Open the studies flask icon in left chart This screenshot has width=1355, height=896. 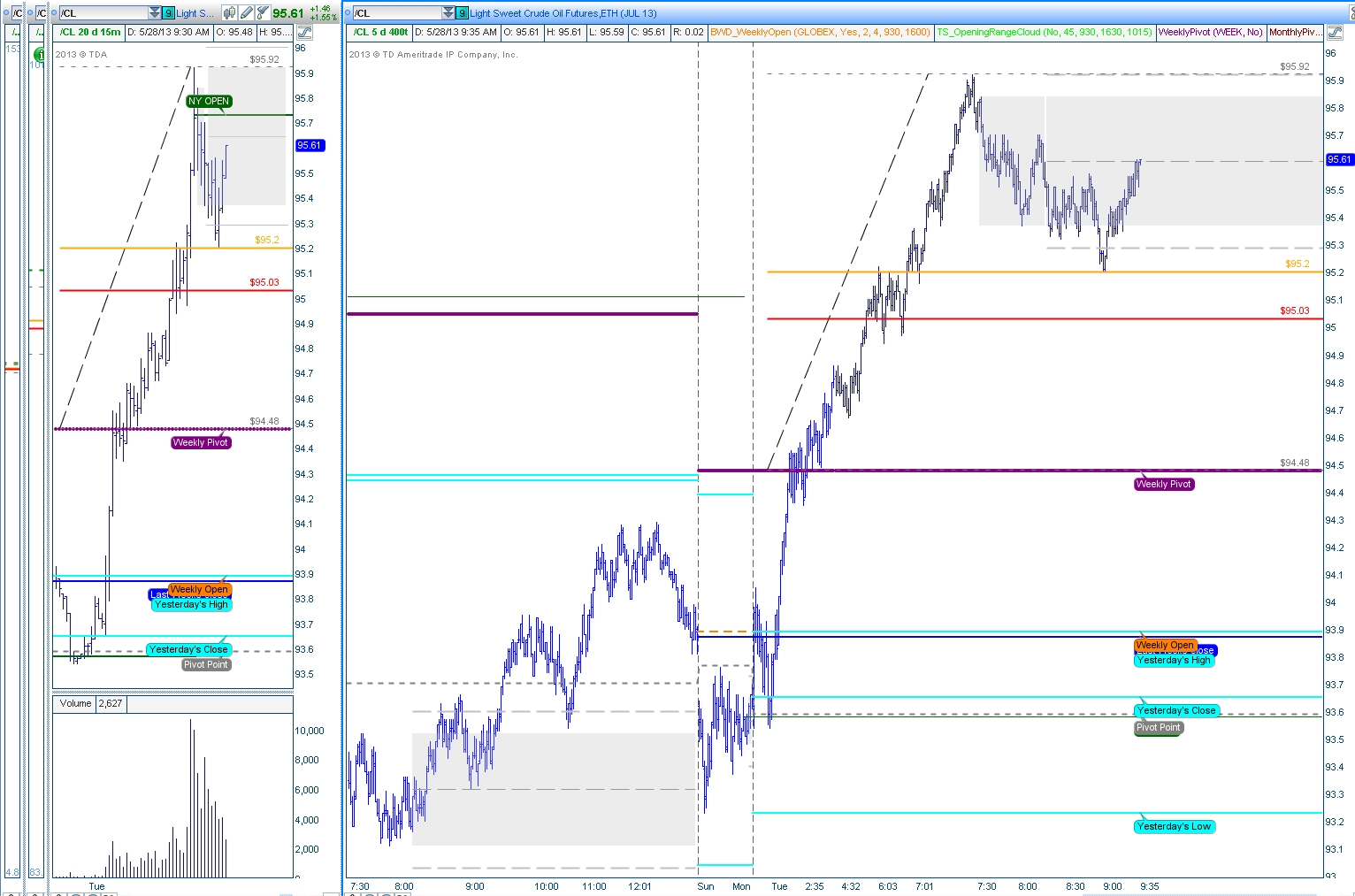point(263,13)
